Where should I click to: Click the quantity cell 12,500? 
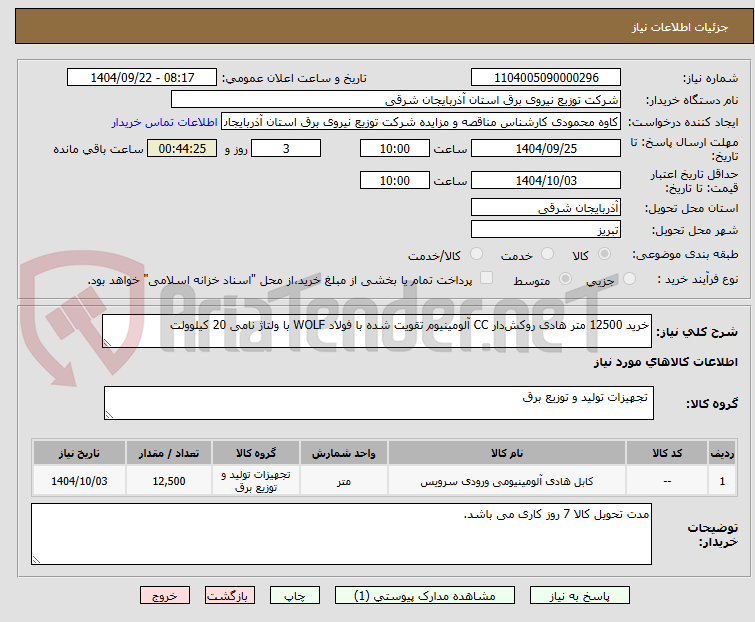169,481
